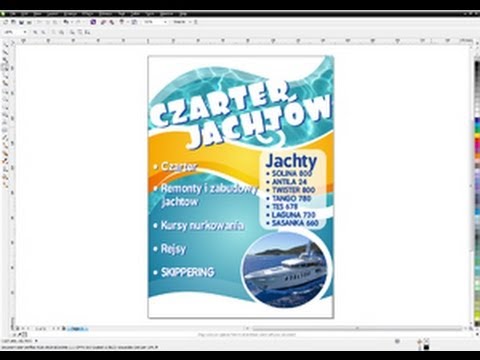Click the Print icon in standard toolbar
Screen dimensions: 480x360
tap(29, 22)
